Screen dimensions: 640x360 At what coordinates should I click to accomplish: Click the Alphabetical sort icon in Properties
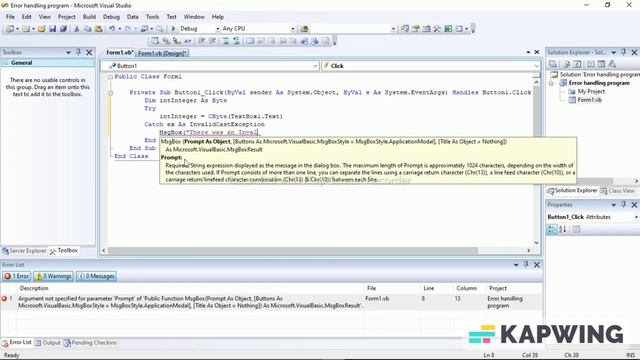coord(562,229)
